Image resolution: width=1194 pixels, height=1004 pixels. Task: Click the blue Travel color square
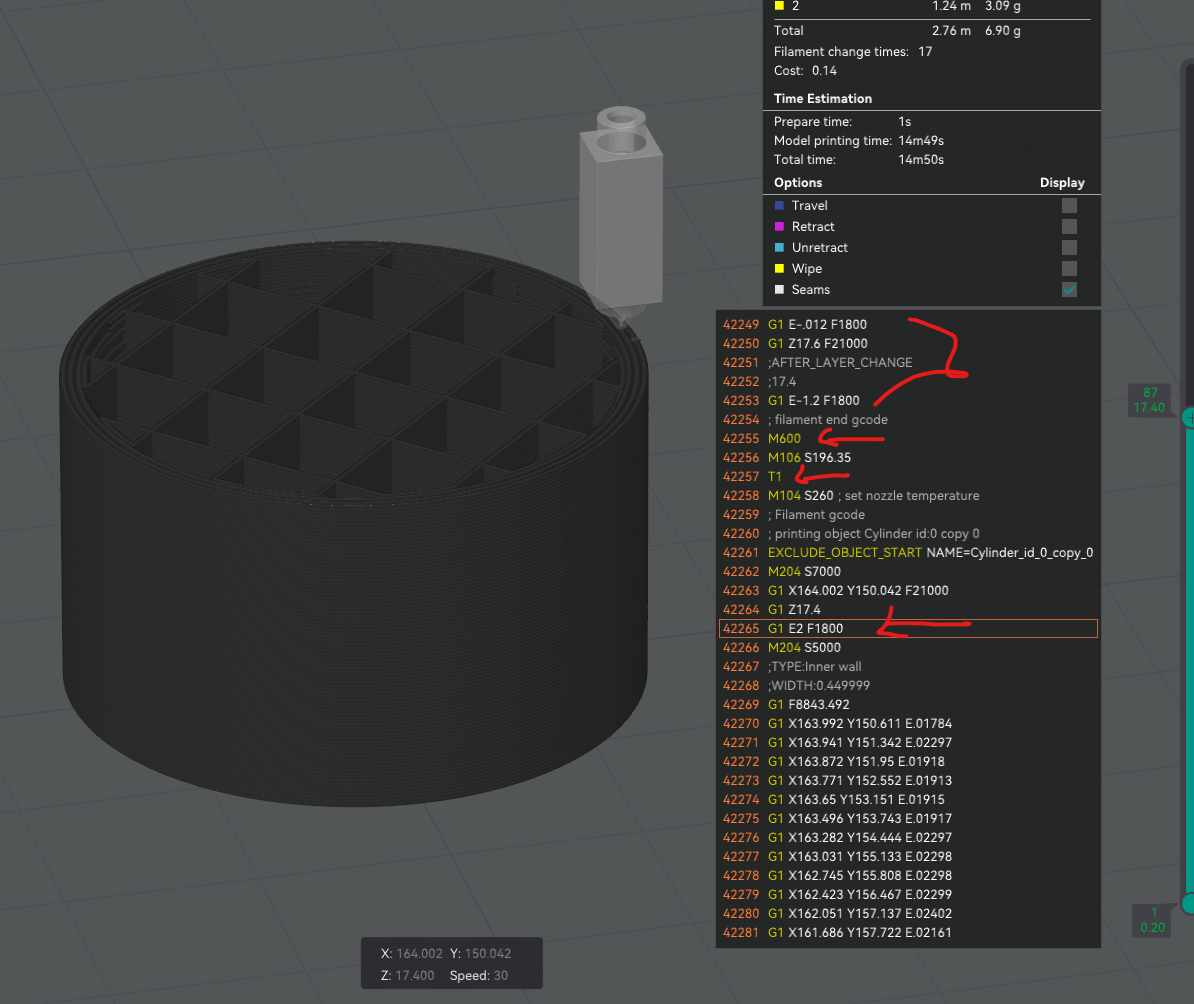(x=779, y=205)
